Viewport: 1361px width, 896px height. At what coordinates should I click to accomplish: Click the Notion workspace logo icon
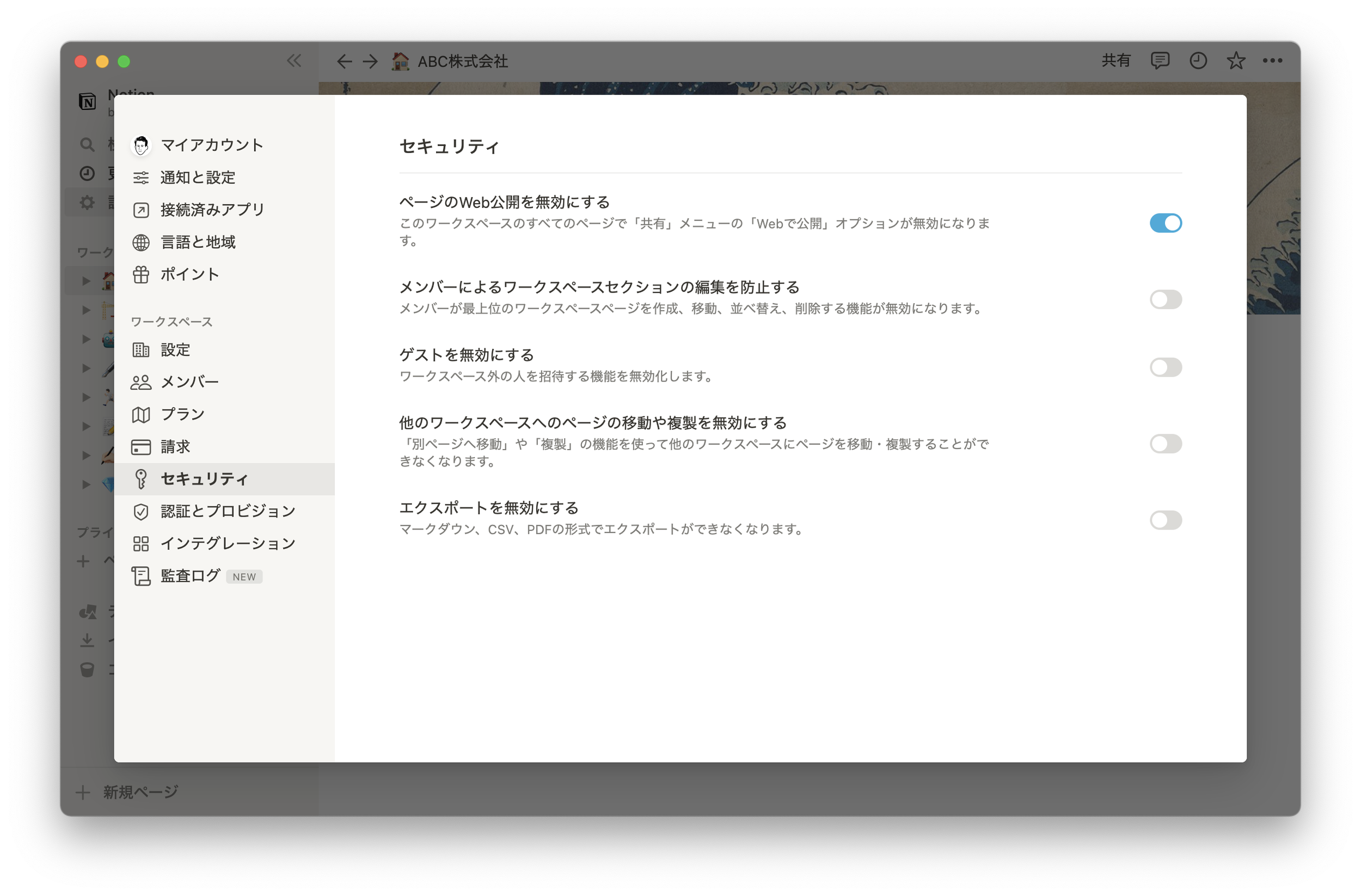point(87,102)
